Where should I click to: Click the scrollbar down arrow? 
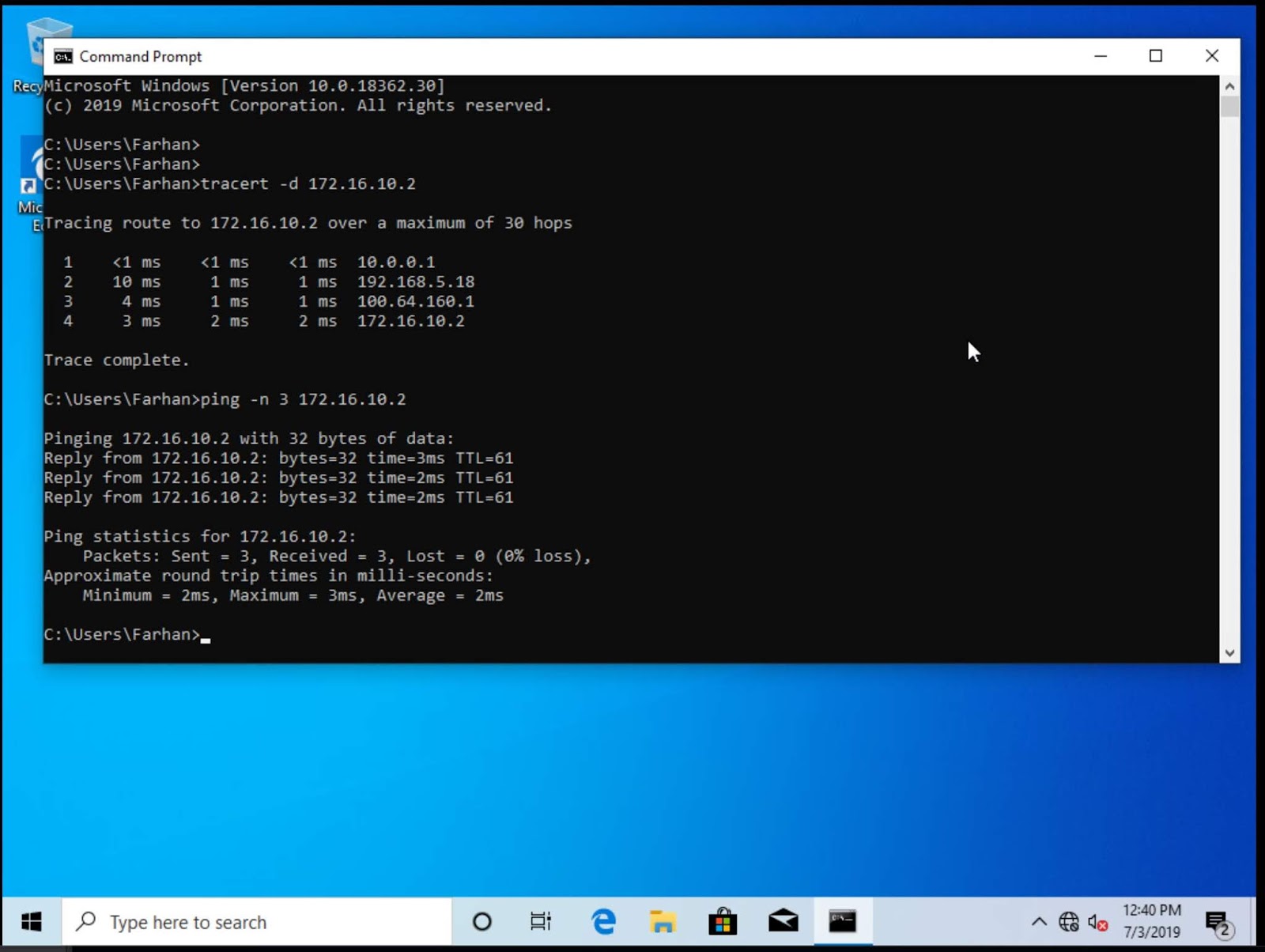1229,653
